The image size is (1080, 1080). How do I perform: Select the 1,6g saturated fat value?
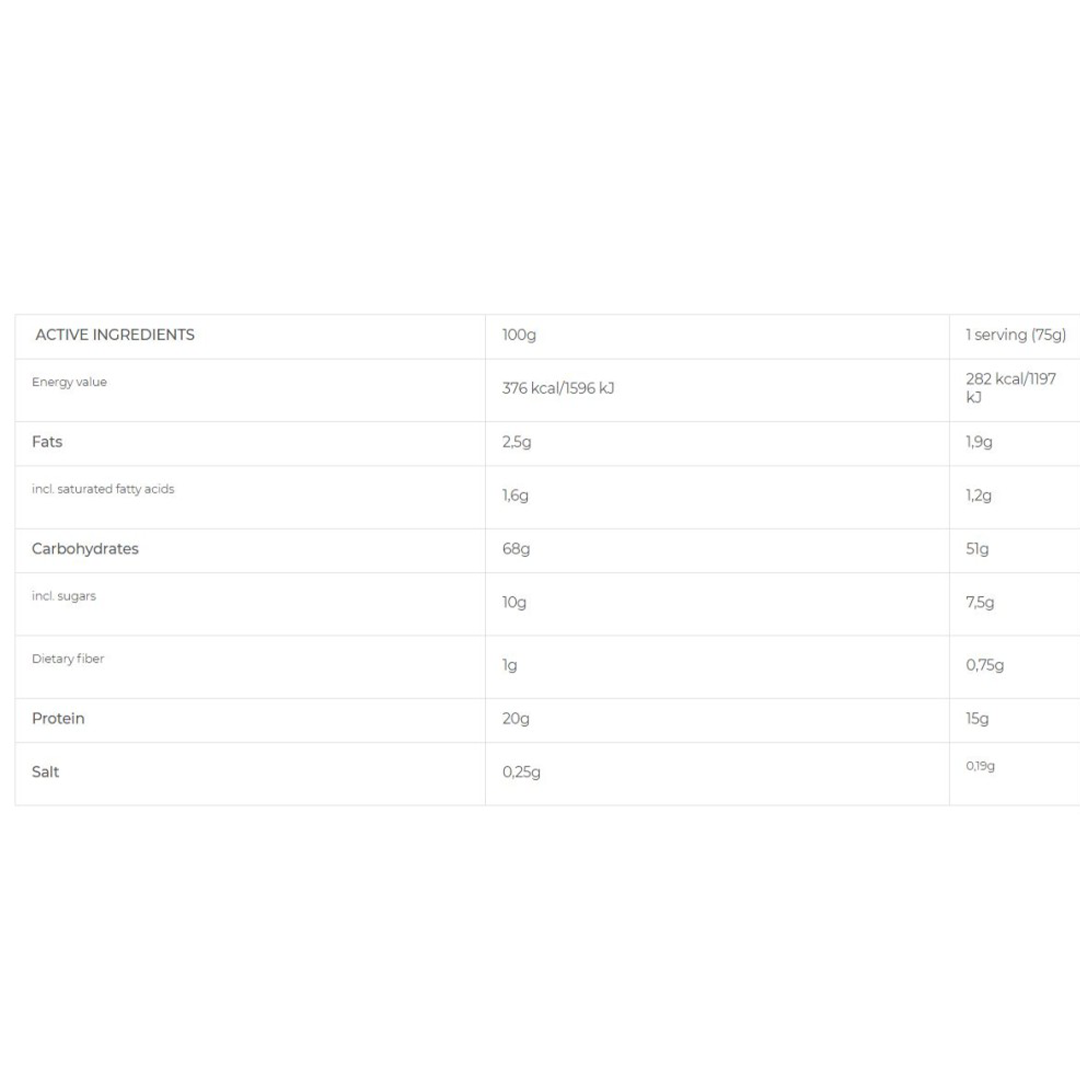pos(515,495)
